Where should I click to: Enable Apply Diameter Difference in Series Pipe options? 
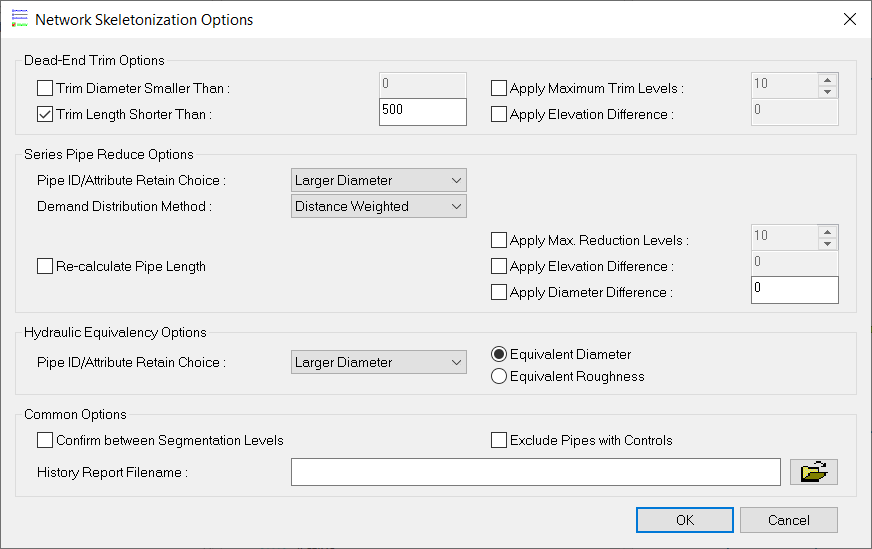coord(499,292)
